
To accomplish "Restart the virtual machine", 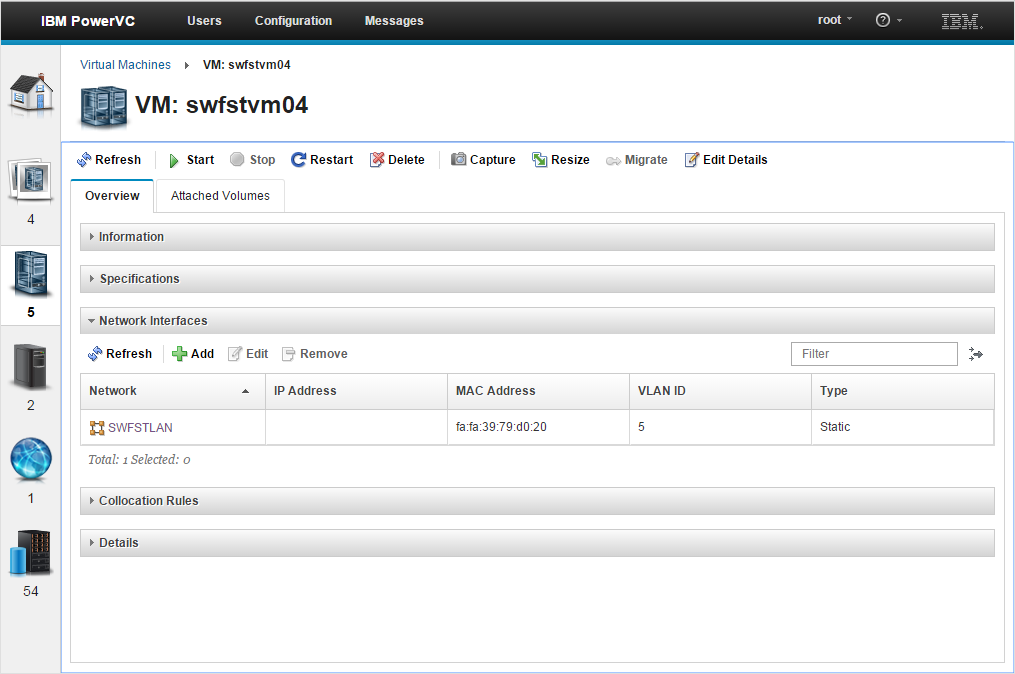I will point(322,160).
